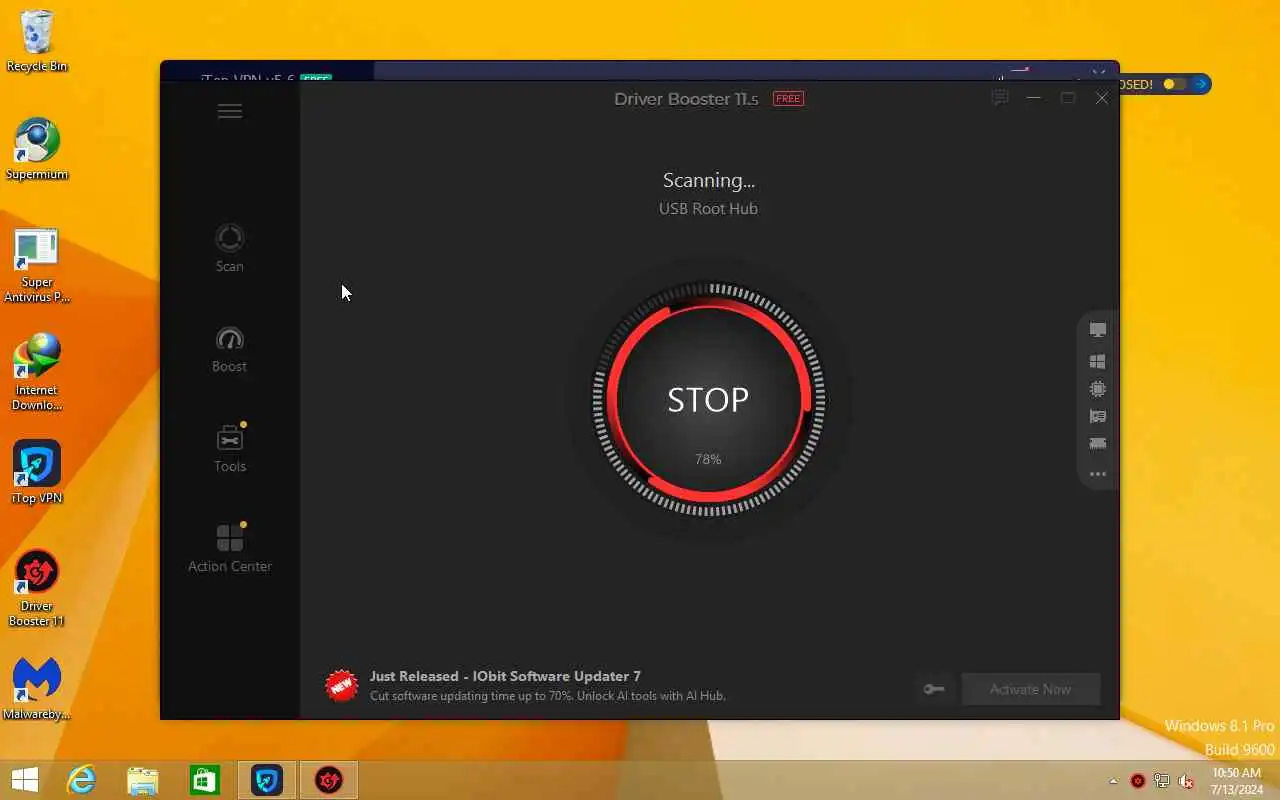The height and width of the screenshot is (800, 1280).
Task: Click the Windows logo icon in right panel
Action: coord(1098,361)
